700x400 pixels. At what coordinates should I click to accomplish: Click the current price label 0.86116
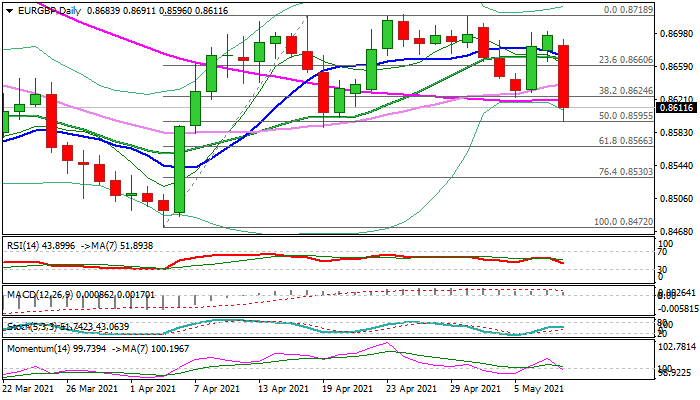[676, 108]
